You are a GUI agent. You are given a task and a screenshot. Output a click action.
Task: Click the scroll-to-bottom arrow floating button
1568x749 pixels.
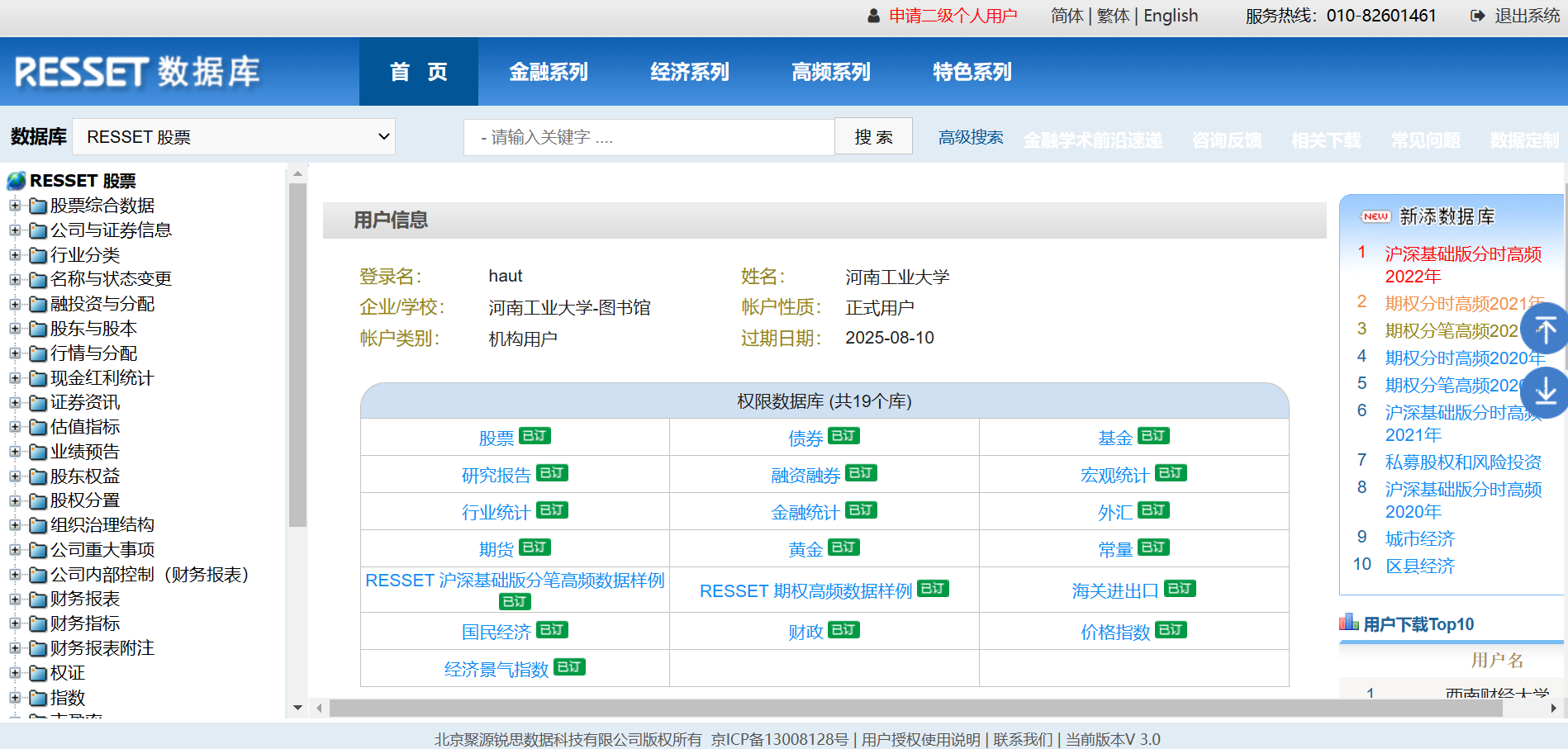click(x=1545, y=391)
